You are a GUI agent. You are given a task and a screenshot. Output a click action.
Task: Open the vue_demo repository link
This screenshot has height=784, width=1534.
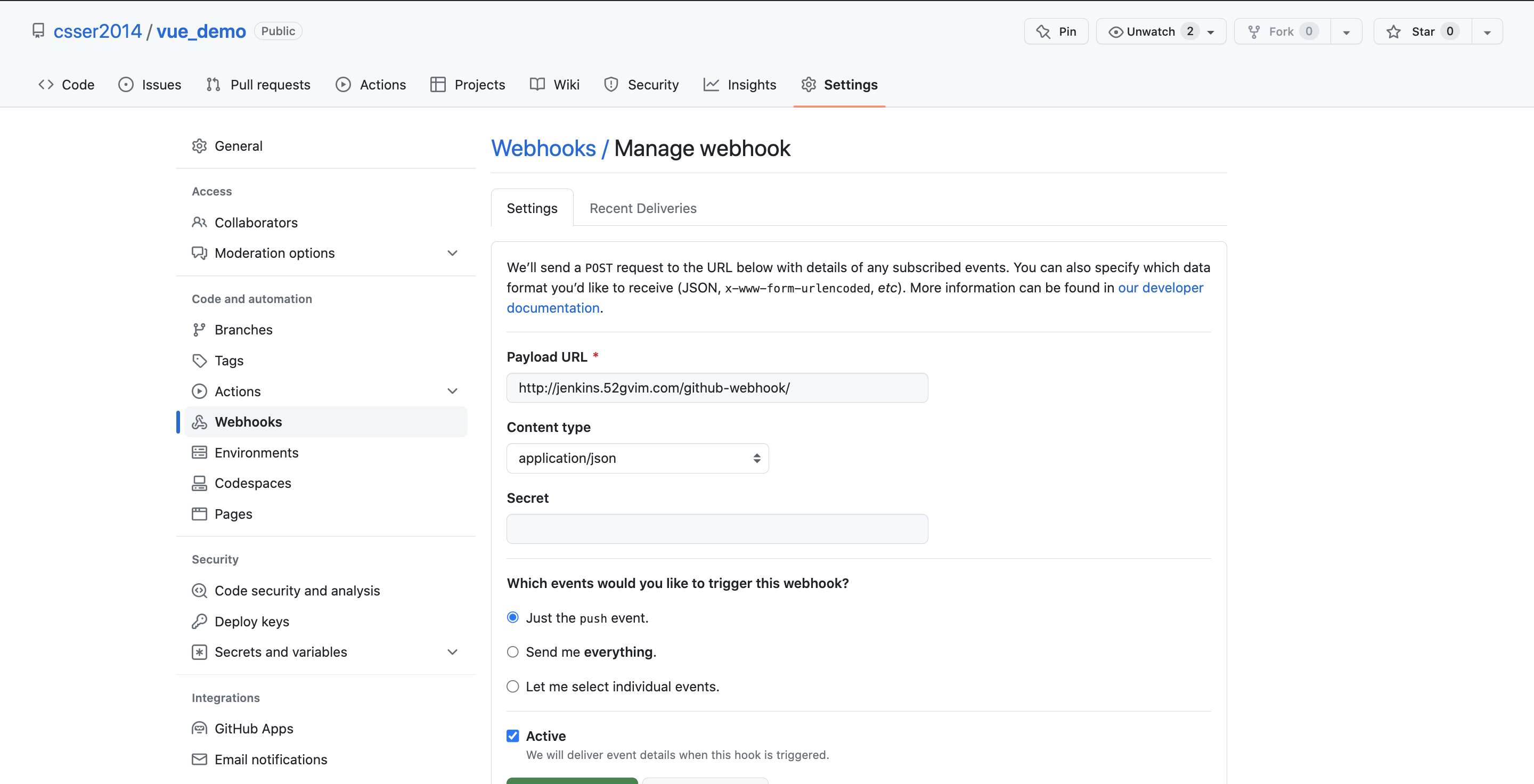coord(201,31)
